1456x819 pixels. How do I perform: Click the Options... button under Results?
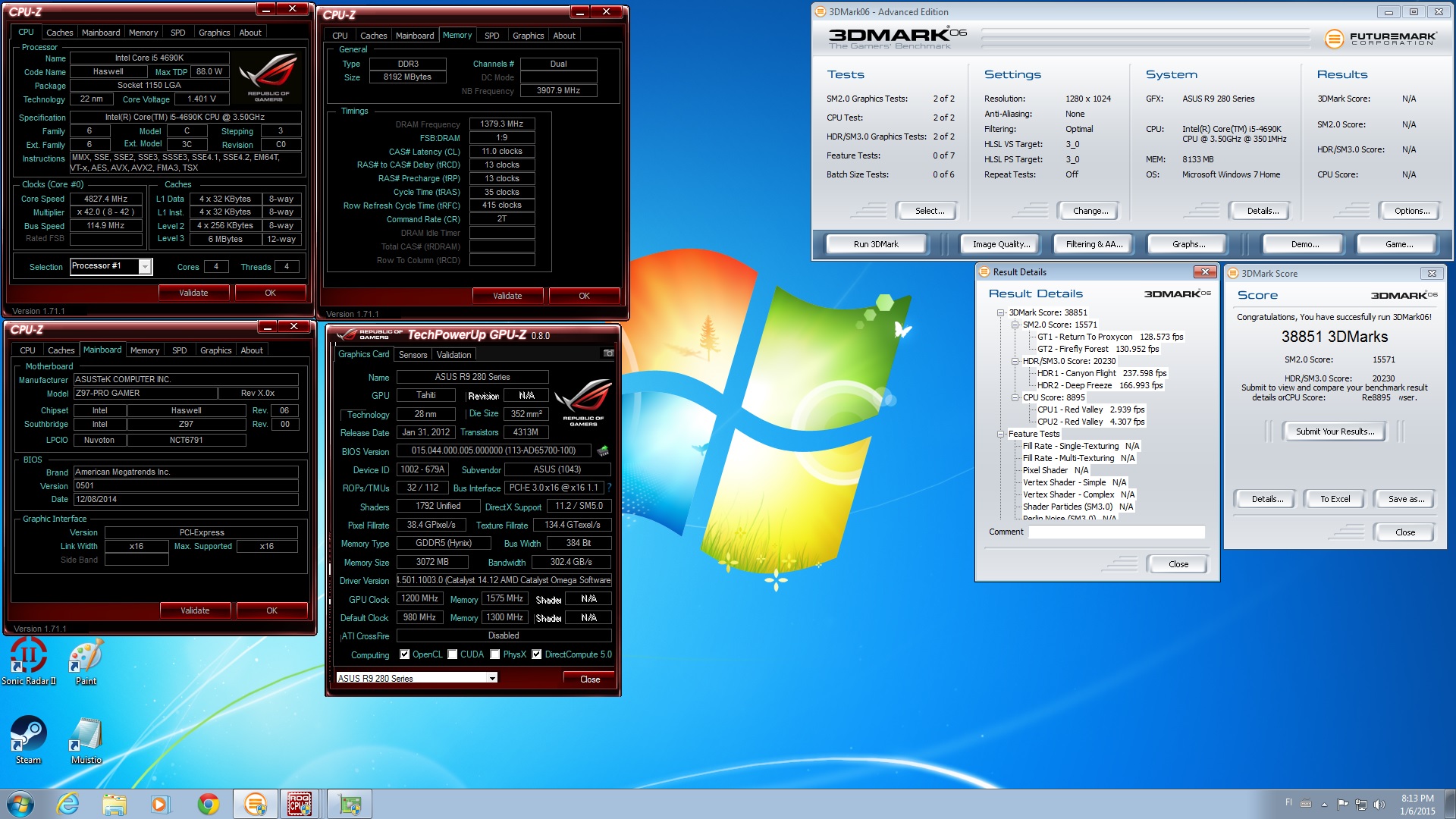1411,211
